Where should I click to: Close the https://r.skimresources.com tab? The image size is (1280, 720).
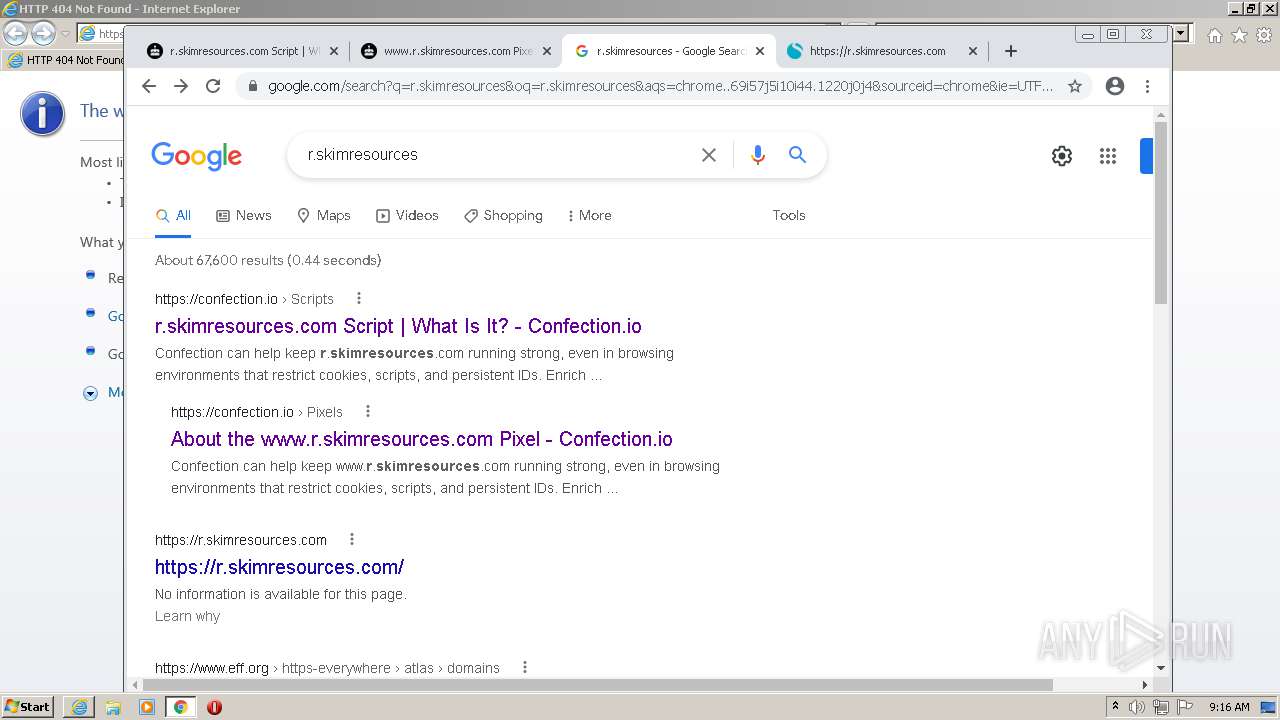[973, 51]
